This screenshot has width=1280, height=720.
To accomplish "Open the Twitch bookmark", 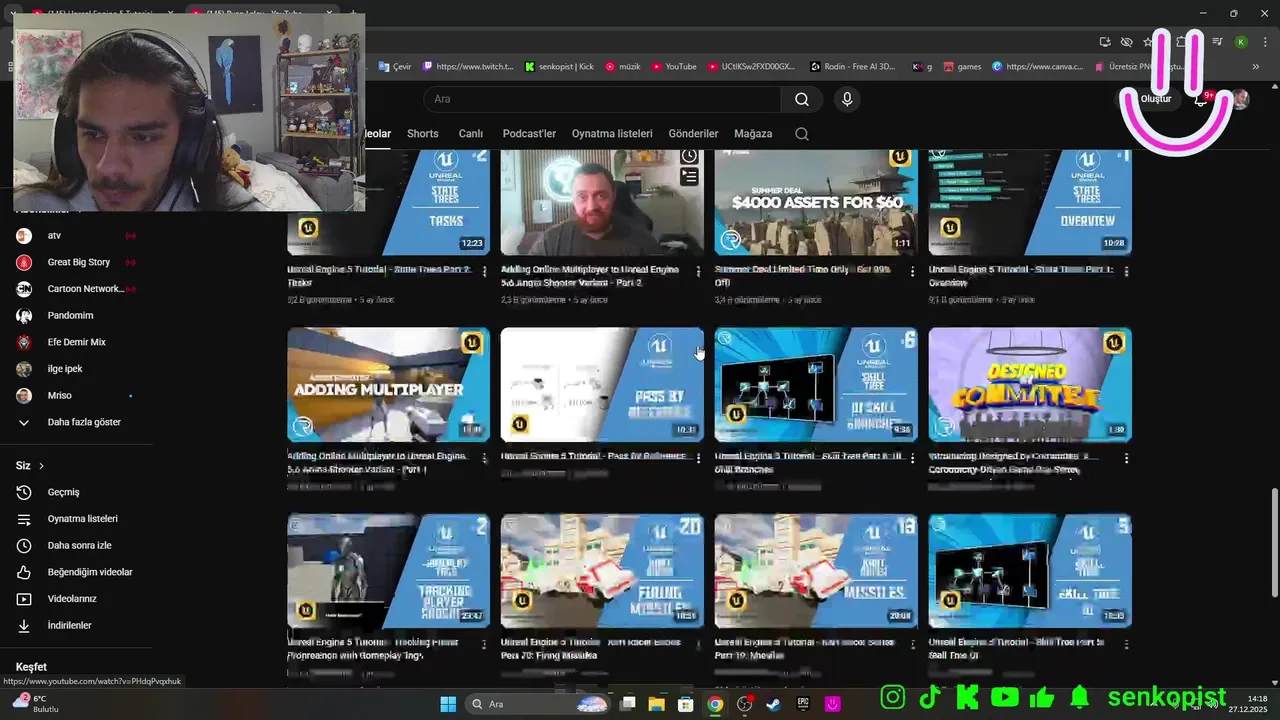I will (468, 67).
